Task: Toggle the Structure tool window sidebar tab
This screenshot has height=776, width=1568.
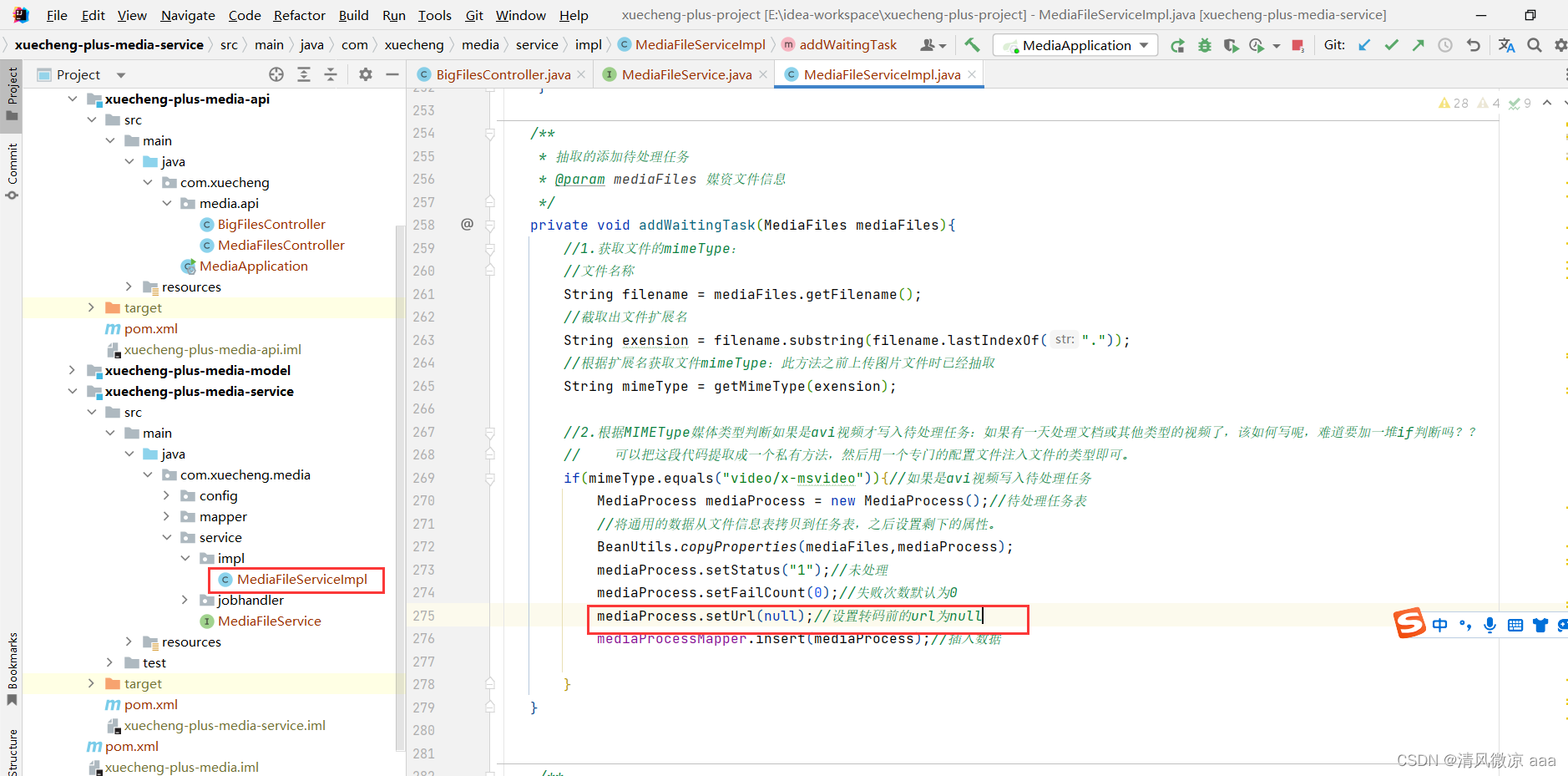Action: 12,752
